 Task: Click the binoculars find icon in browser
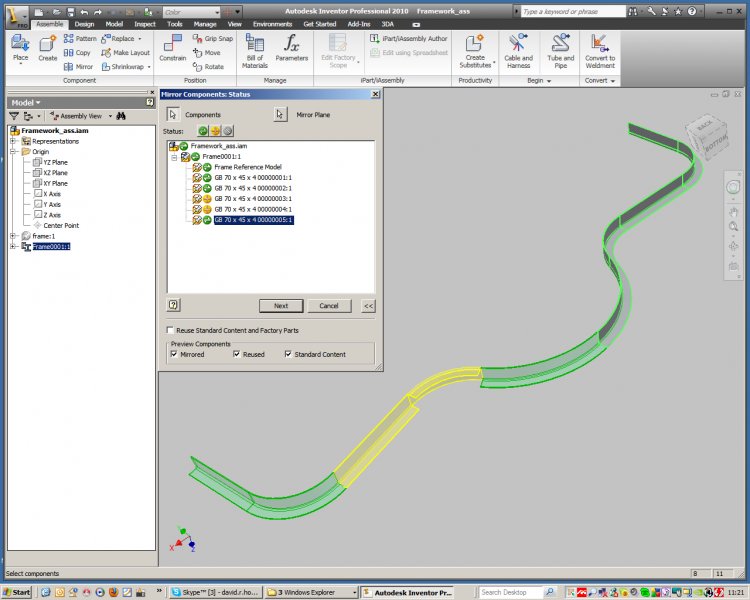tap(121, 116)
